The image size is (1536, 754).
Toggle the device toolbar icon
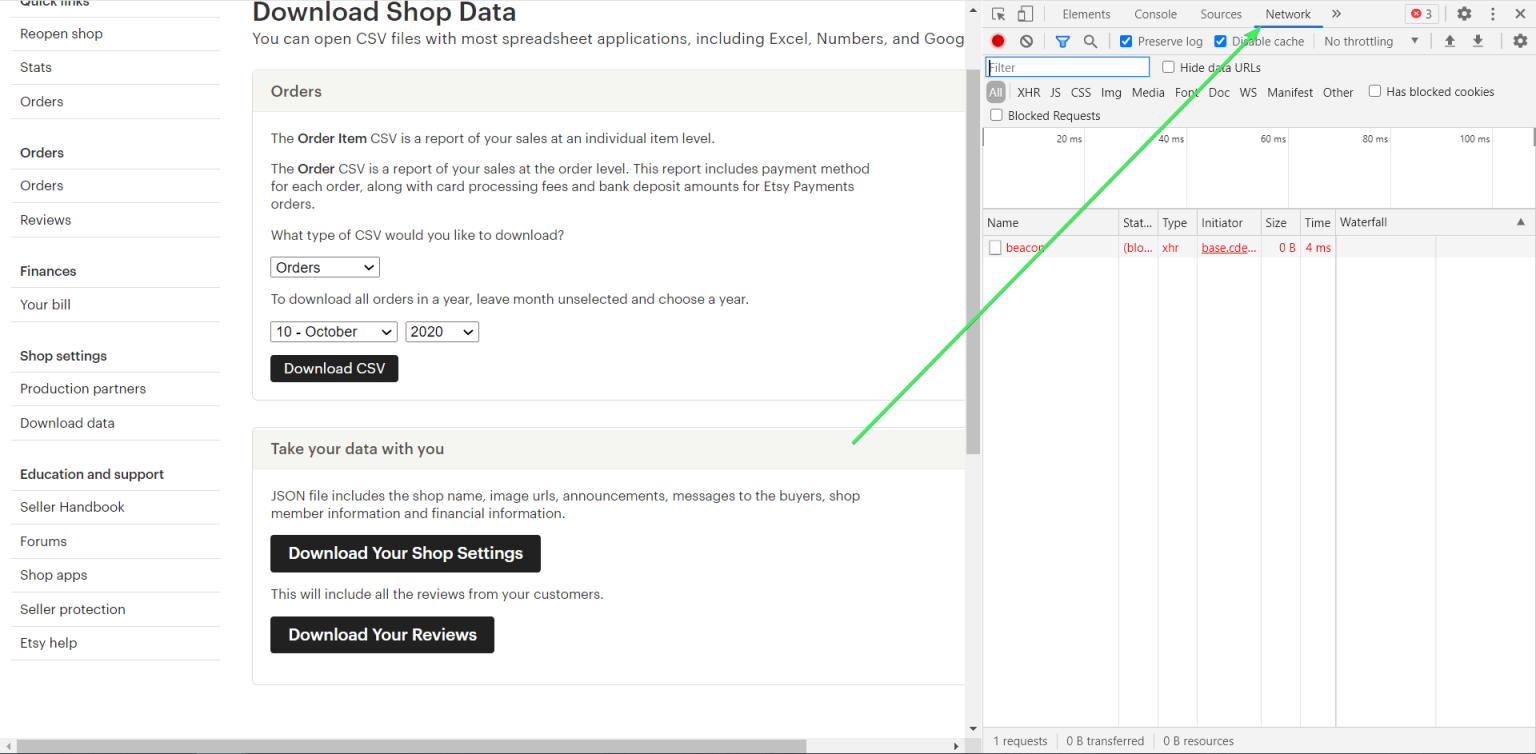pos(1023,14)
